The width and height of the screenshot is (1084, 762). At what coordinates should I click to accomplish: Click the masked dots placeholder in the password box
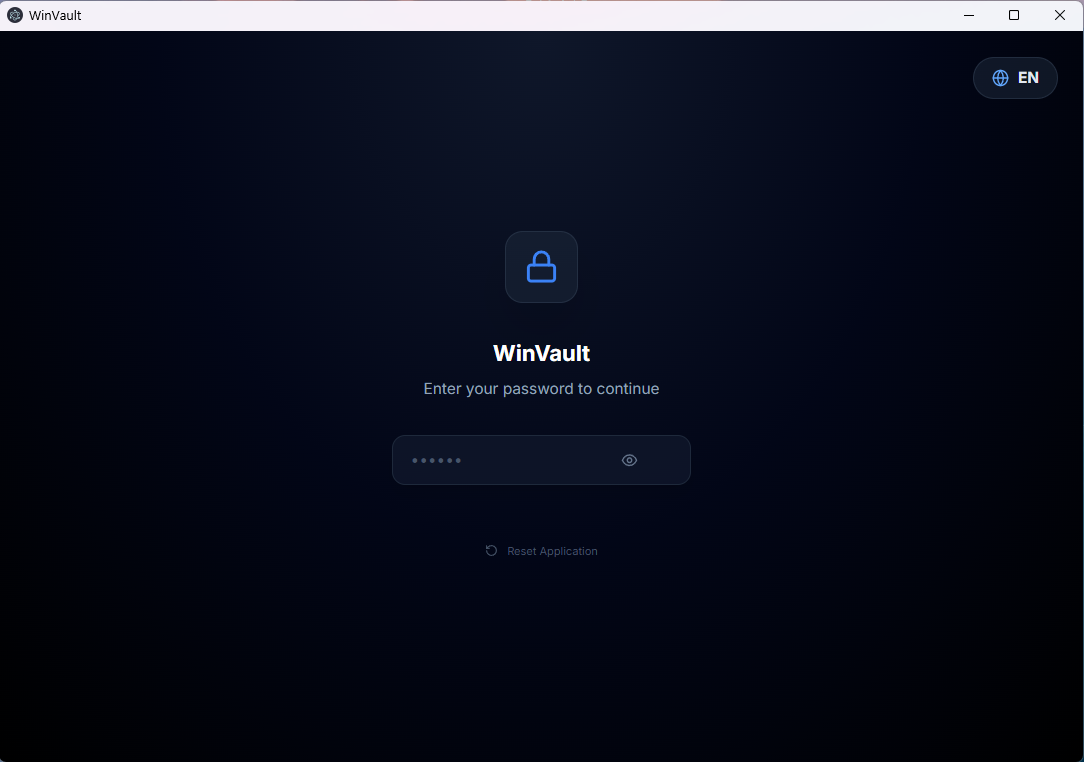point(436,461)
